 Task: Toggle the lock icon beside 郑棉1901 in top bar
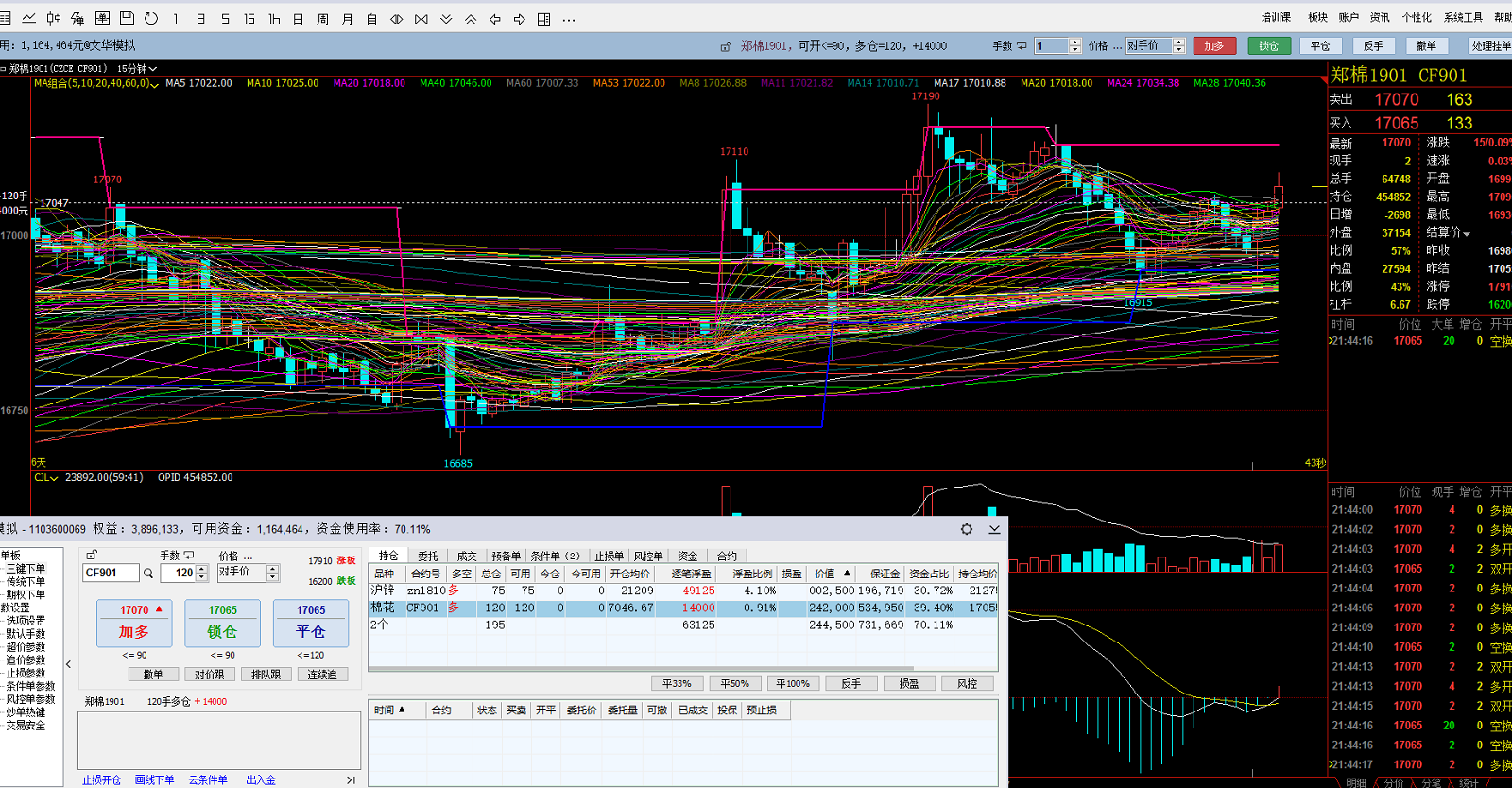(x=726, y=46)
